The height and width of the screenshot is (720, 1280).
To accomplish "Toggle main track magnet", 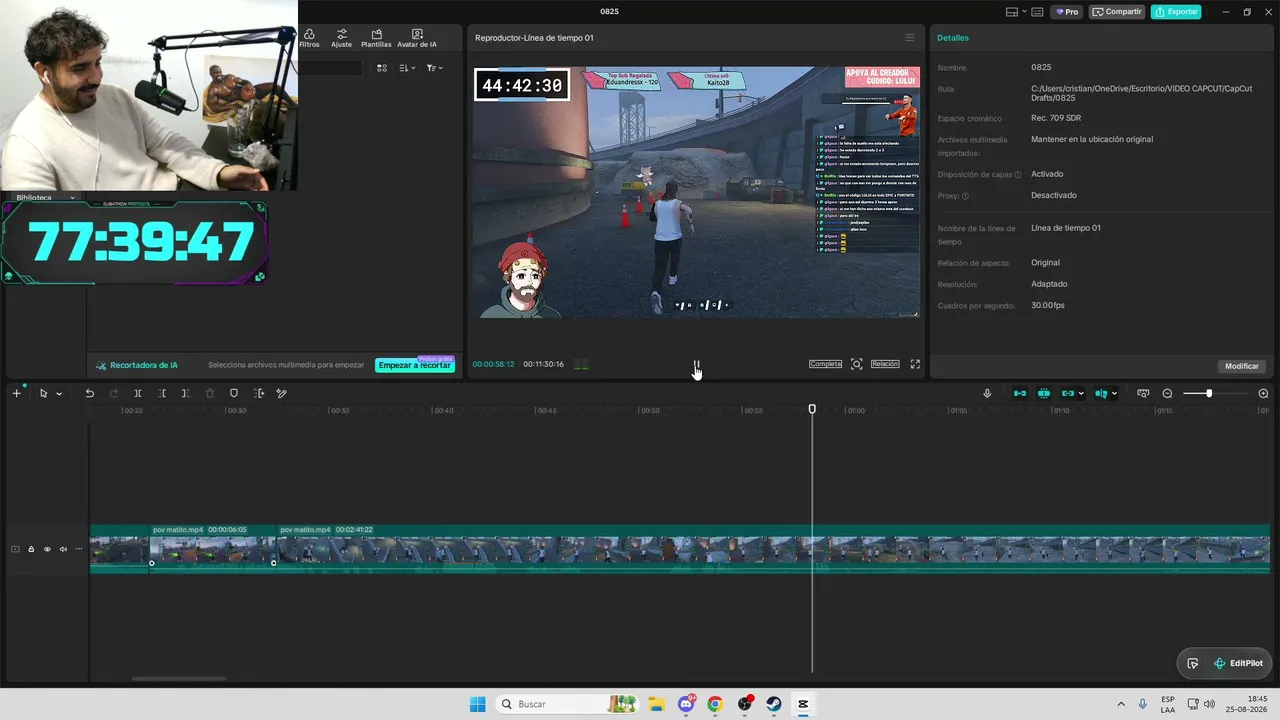I will pyautogui.click(x=1020, y=394).
